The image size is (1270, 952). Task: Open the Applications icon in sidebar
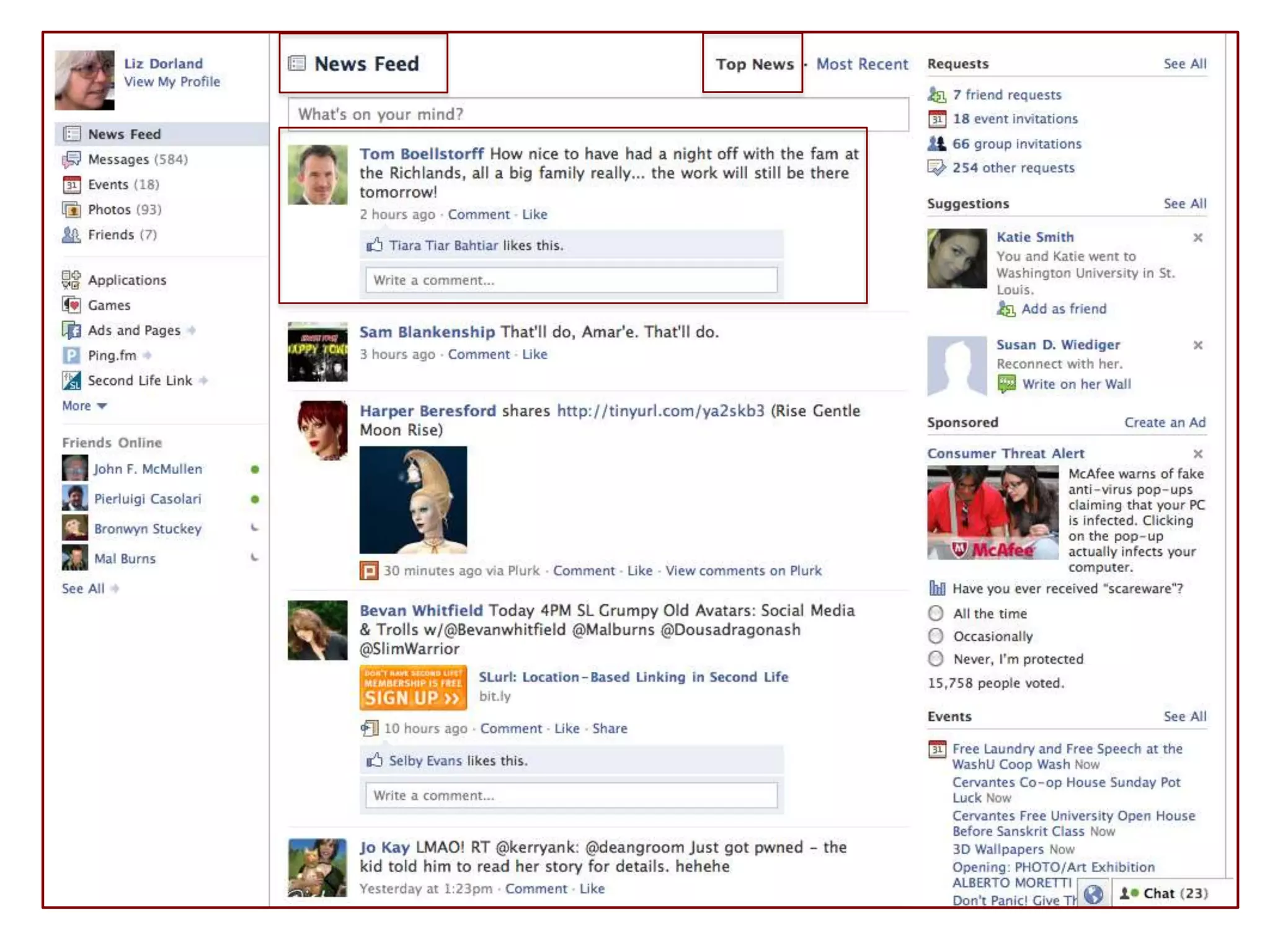[x=71, y=280]
